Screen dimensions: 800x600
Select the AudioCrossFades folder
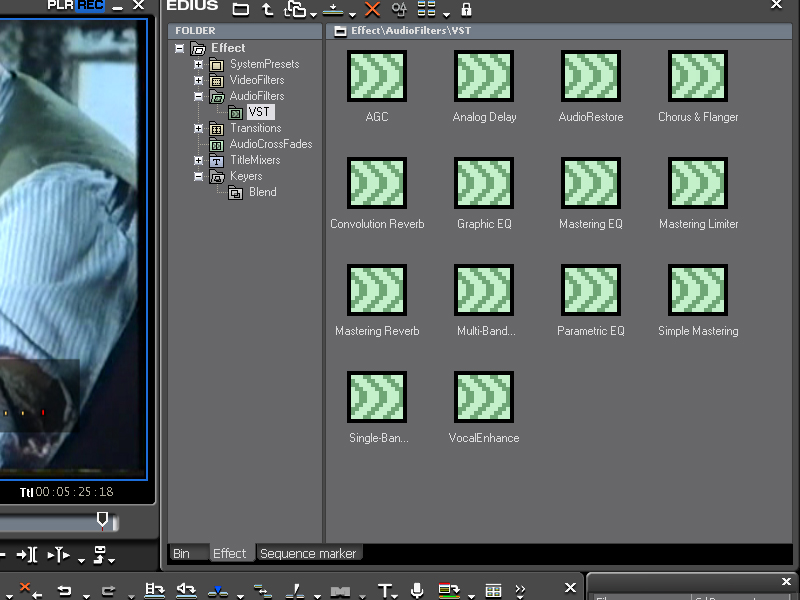[270, 144]
